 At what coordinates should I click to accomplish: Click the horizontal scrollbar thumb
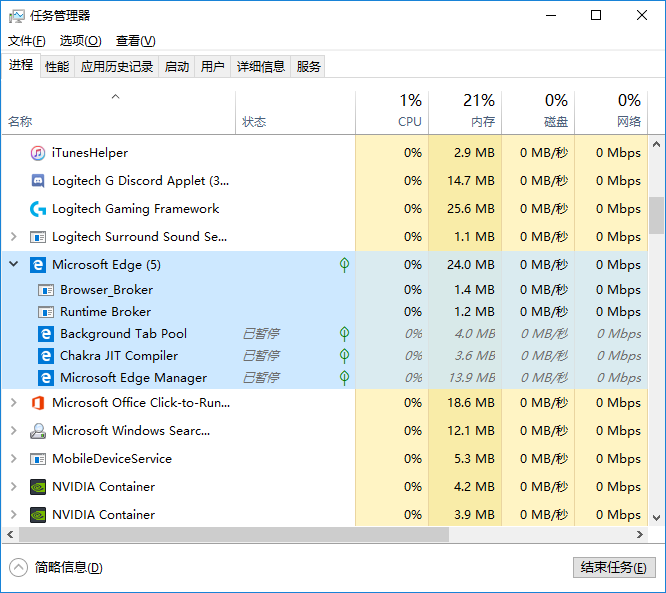[x=234, y=535]
